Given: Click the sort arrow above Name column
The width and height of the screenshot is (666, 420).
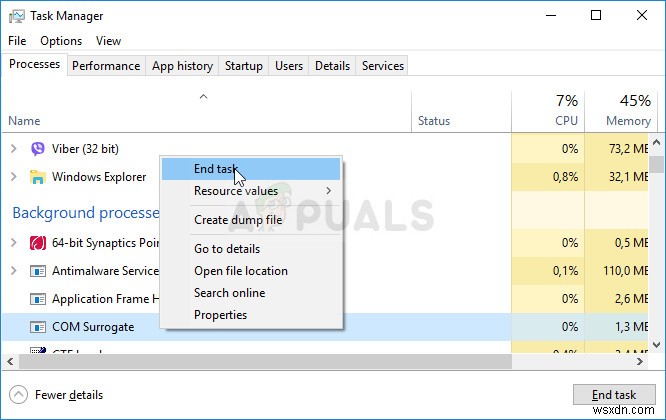Looking at the screenshot, I should [203, 97].
